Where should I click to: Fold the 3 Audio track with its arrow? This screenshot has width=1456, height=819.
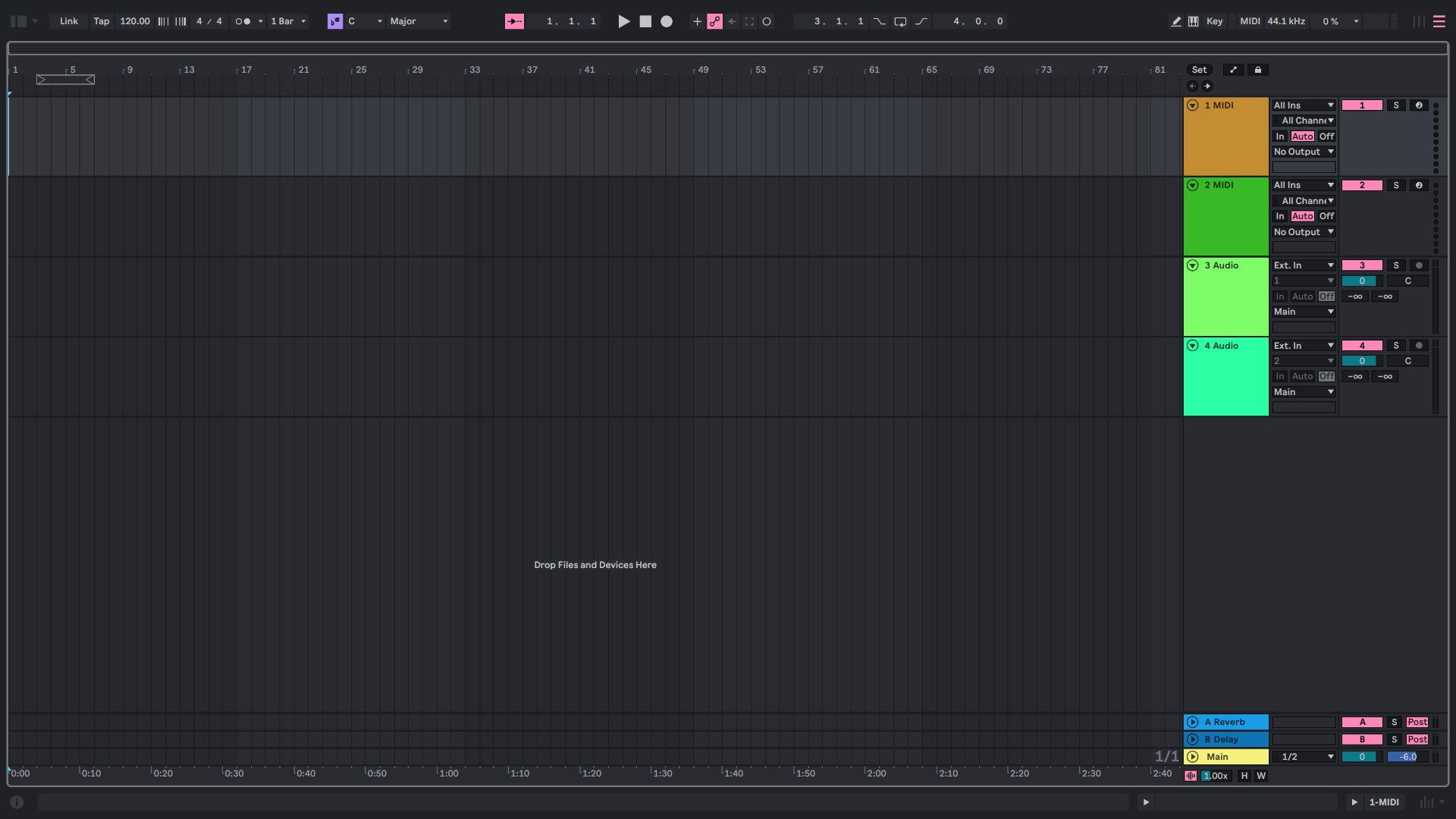[x=1193, y=265]
